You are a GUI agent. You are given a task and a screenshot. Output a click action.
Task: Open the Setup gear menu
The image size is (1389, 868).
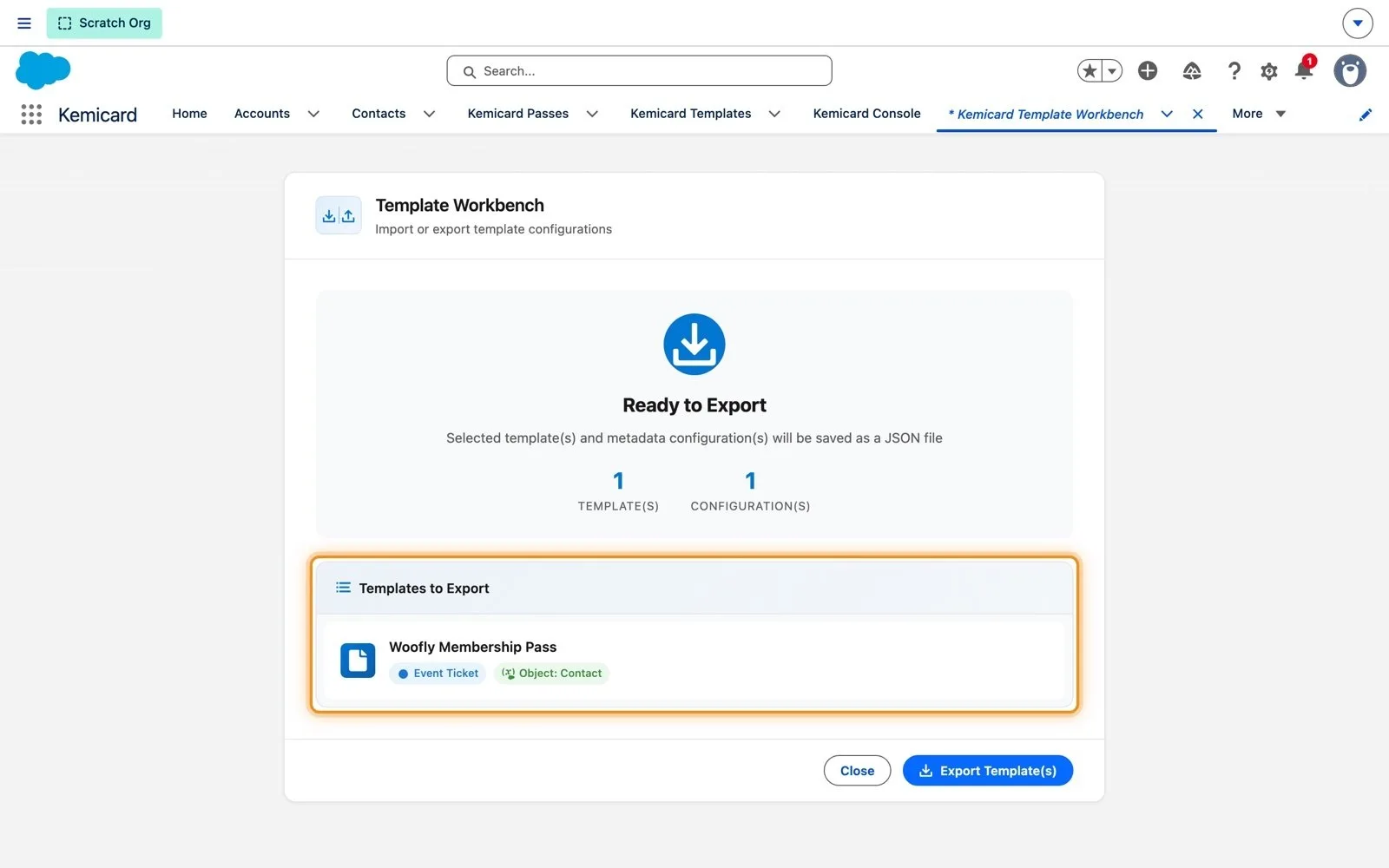(x=1269, y=71)
